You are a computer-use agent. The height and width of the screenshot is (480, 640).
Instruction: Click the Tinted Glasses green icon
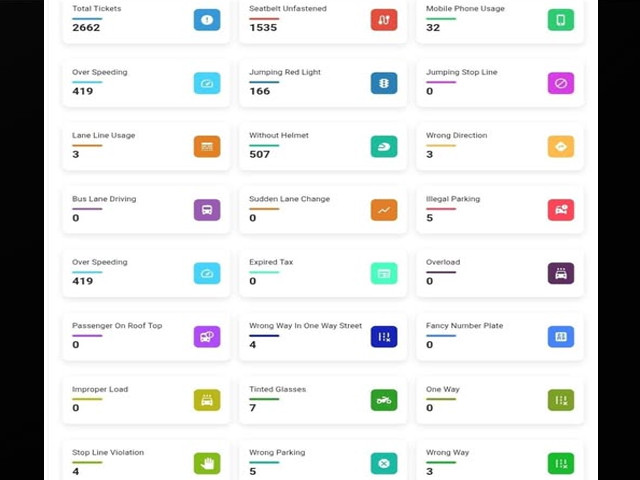click(x=384, y=400)
